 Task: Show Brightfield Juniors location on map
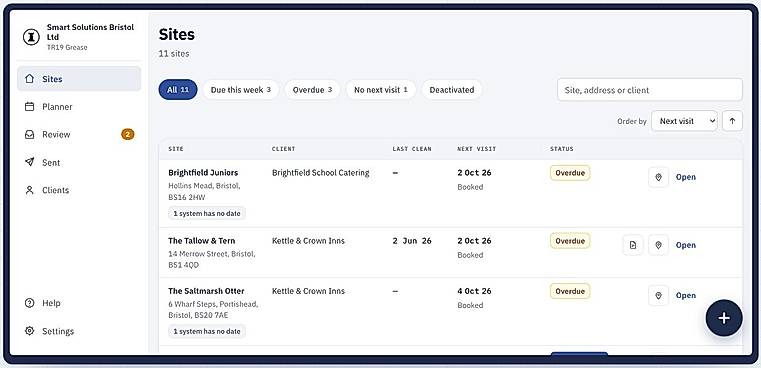(x=659, y=177)
